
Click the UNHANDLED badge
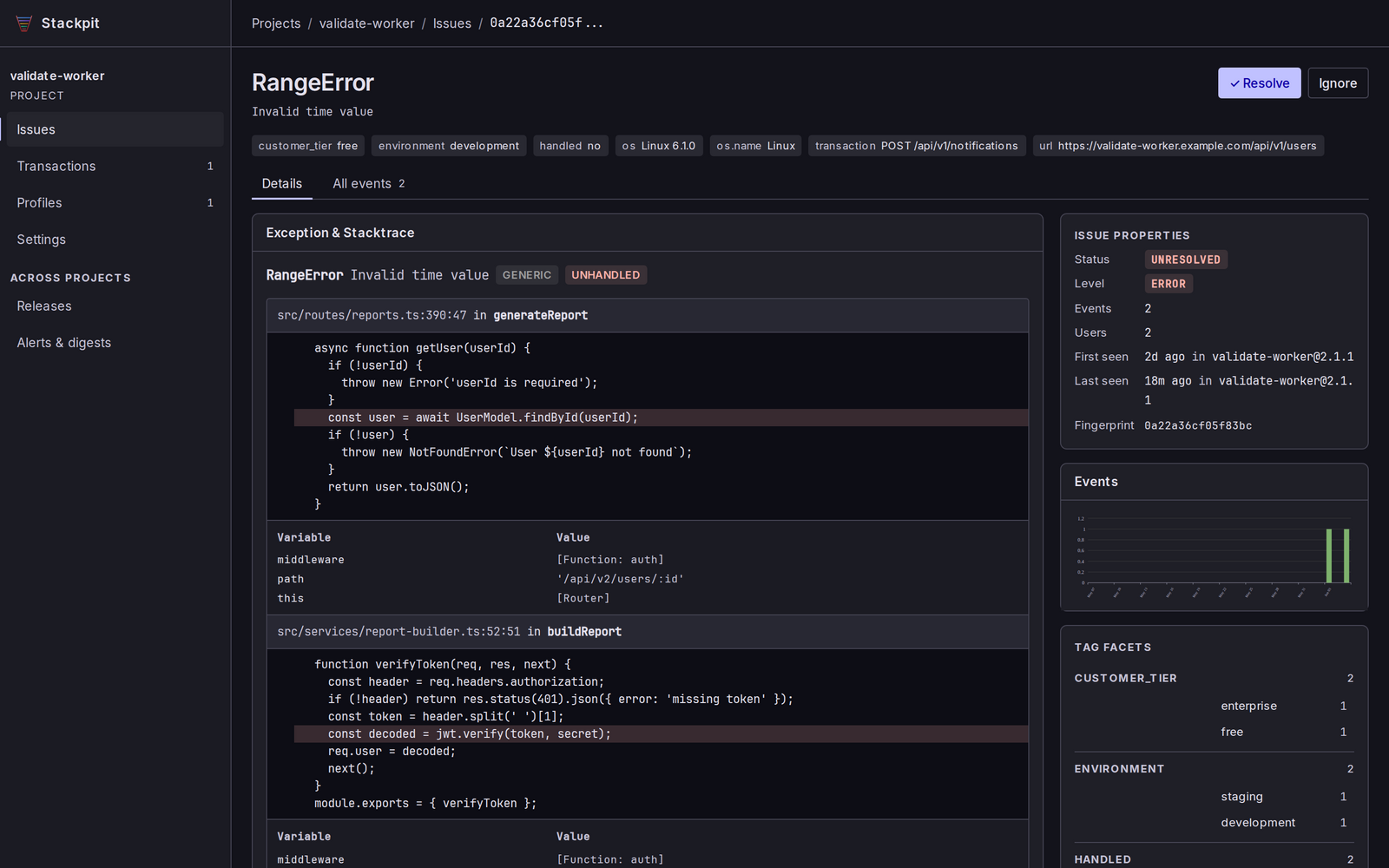pyautogui.click(x=606, y=275)
